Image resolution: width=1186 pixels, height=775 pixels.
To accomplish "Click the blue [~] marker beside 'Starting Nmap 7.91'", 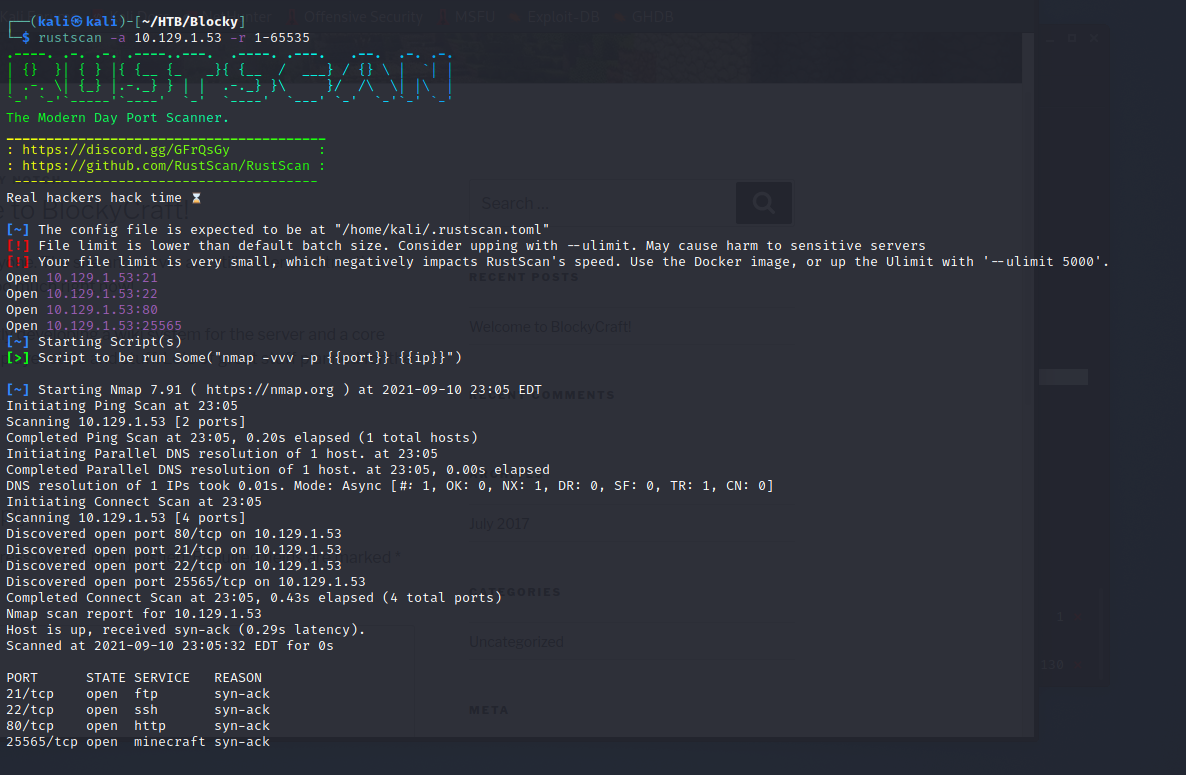I will pyautogui.click(x=18, y=390).
